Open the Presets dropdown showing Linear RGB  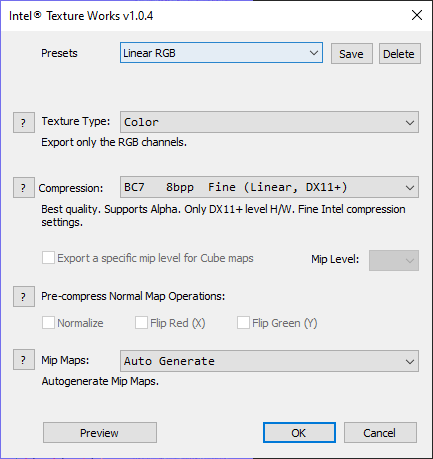(x=221, y=53)
